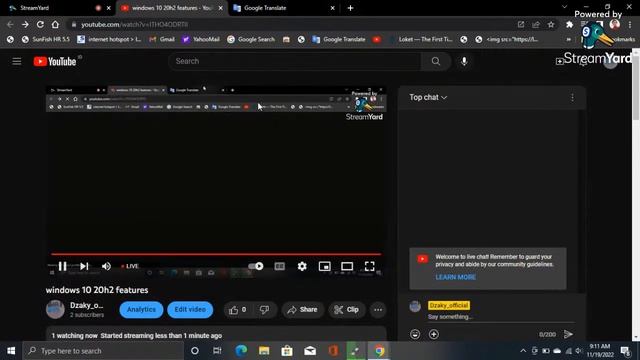
Task: Go back in the browser
Action: [x=10, y=24]
